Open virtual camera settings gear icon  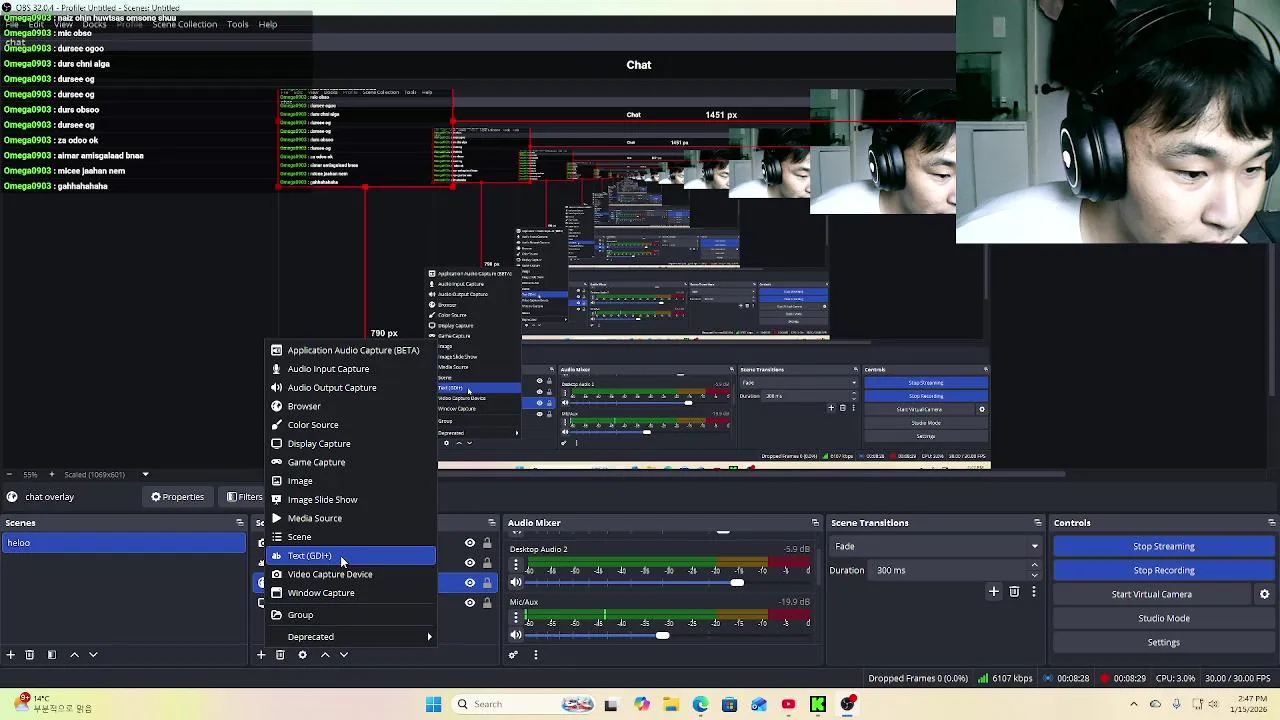click(x=1264, y=594)
